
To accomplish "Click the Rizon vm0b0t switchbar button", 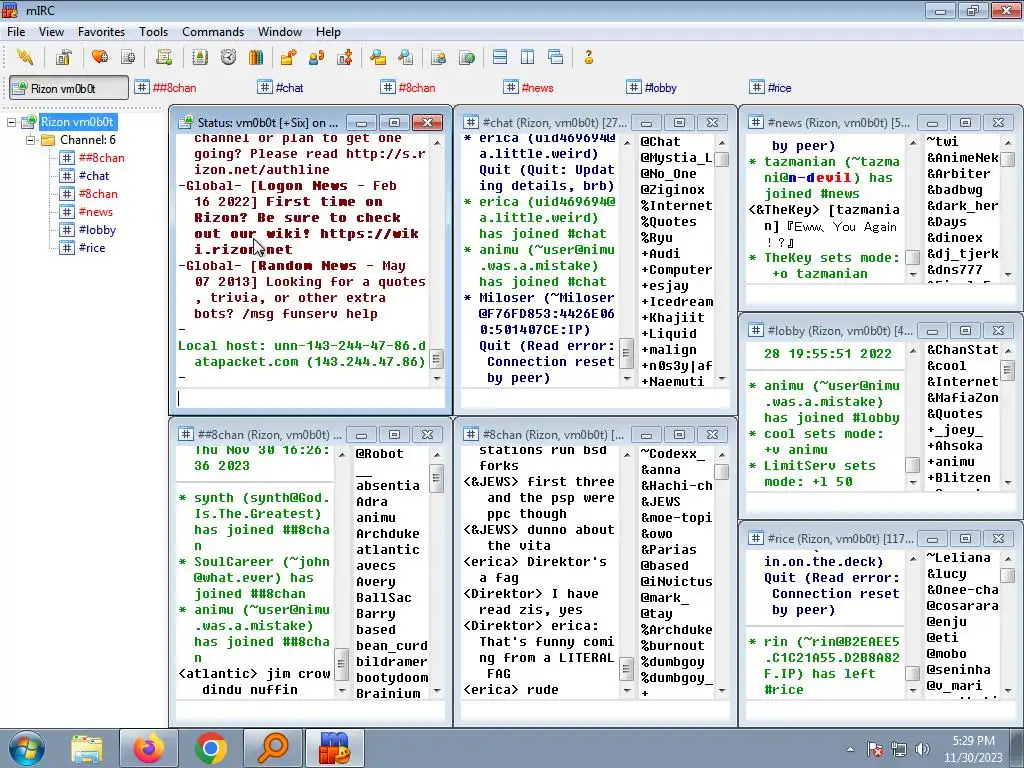I will (68, 88).
